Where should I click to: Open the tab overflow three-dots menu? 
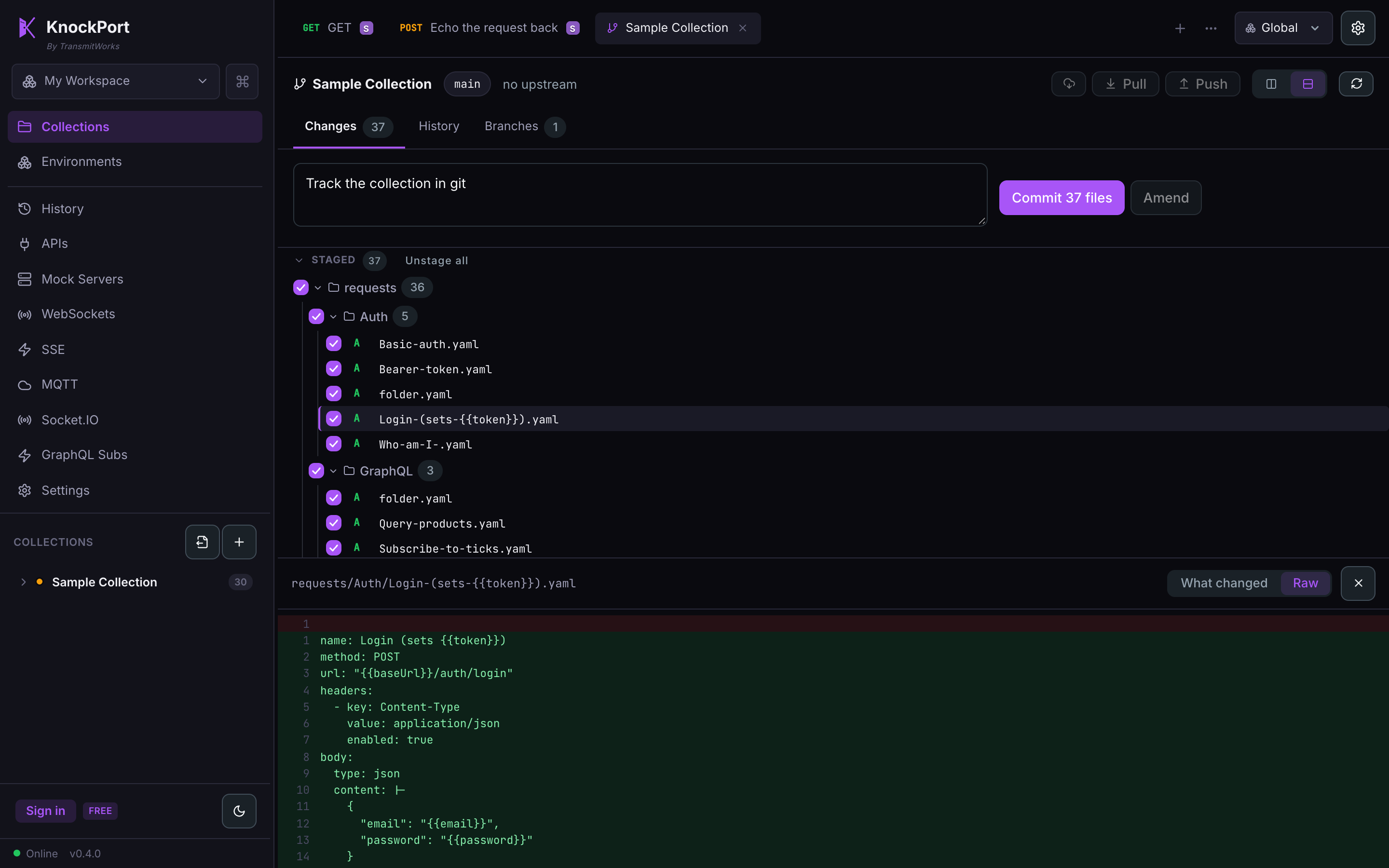1211,28
